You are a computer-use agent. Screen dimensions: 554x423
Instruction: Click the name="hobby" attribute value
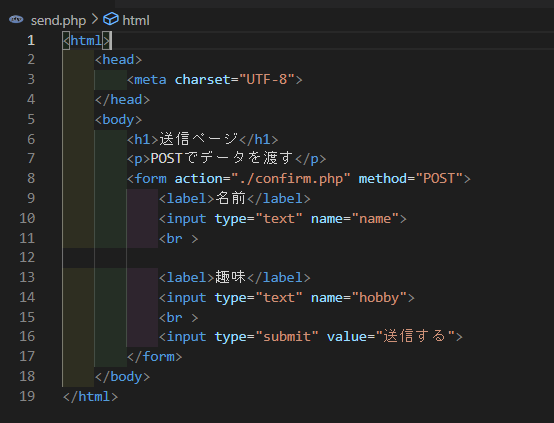(379, 298)
